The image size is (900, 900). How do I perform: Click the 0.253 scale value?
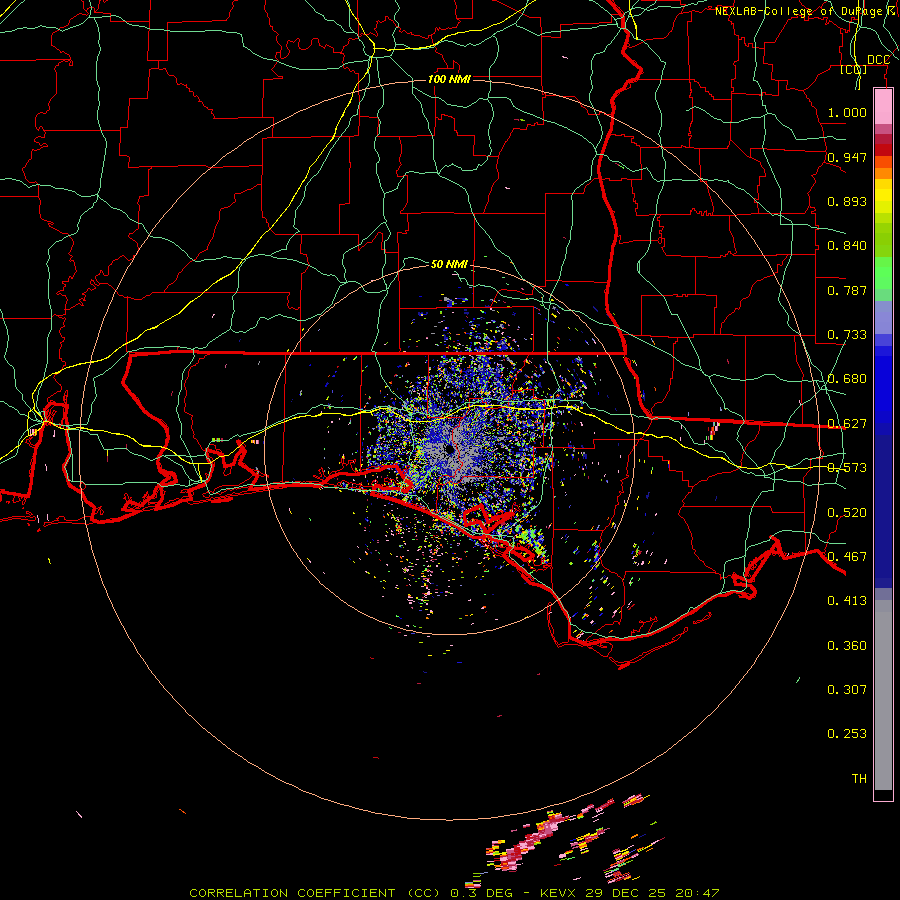click(x=847, y=734)
